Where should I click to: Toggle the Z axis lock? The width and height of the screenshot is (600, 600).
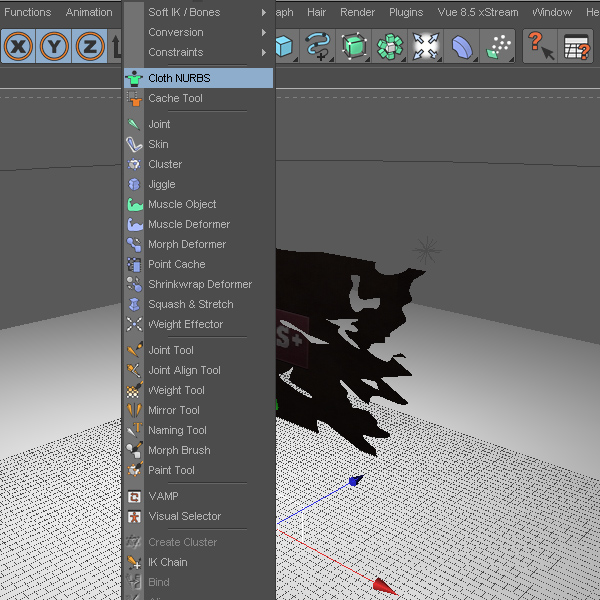(x=90, y=46)
